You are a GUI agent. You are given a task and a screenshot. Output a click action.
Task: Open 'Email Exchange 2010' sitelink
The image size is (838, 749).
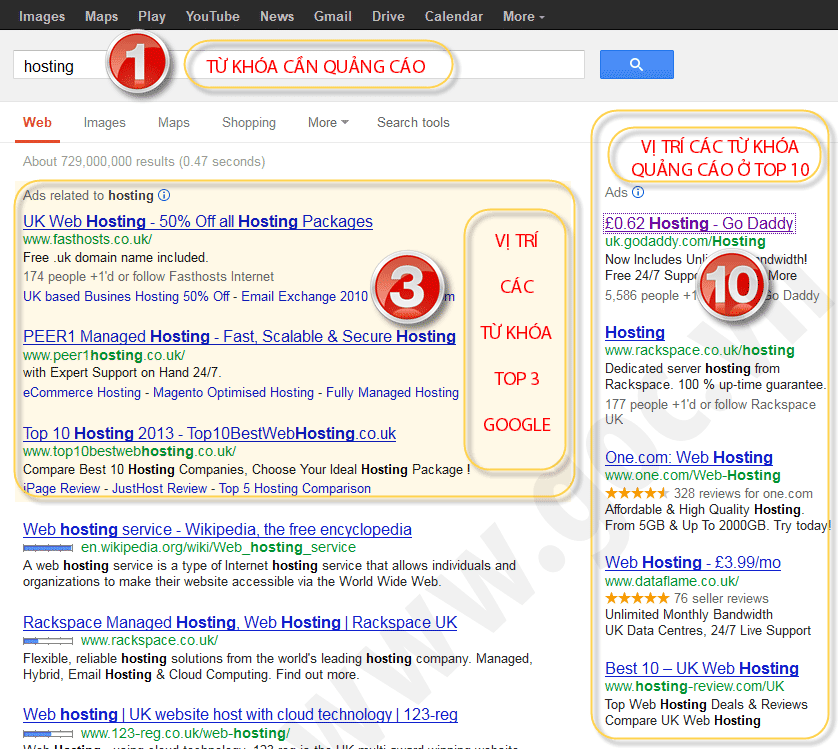[304, 296]
